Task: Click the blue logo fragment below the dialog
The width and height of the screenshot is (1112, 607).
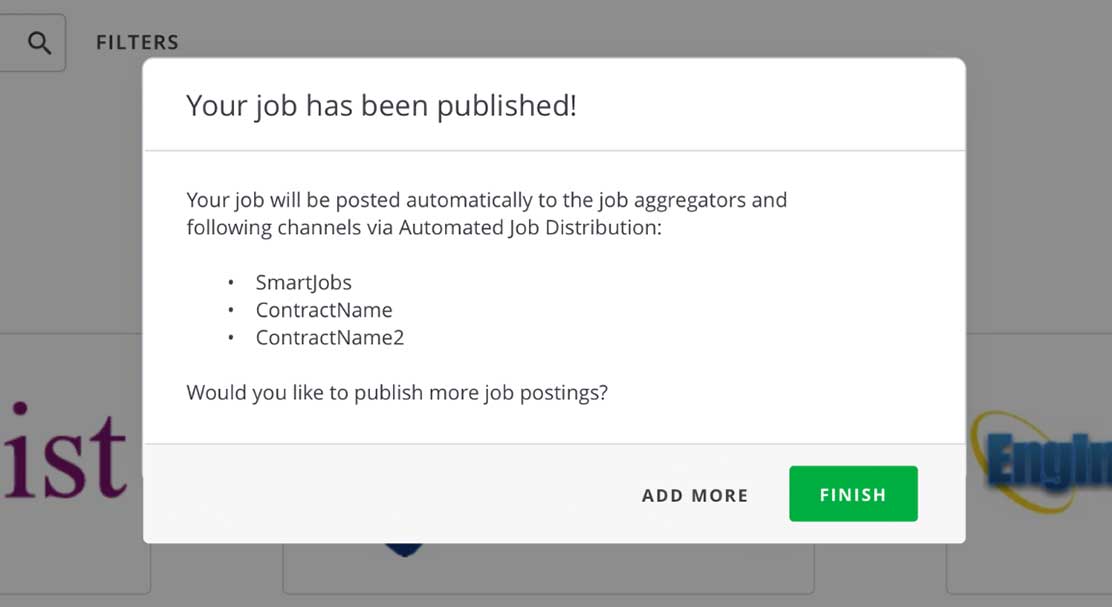Action: click(x=404, y=549)
